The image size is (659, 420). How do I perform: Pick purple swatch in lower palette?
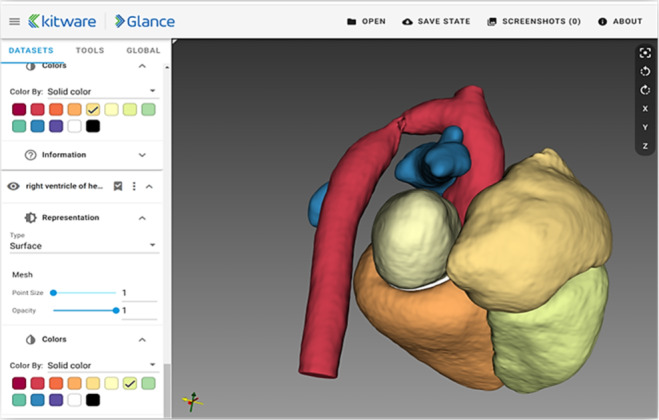coord(56,399)
